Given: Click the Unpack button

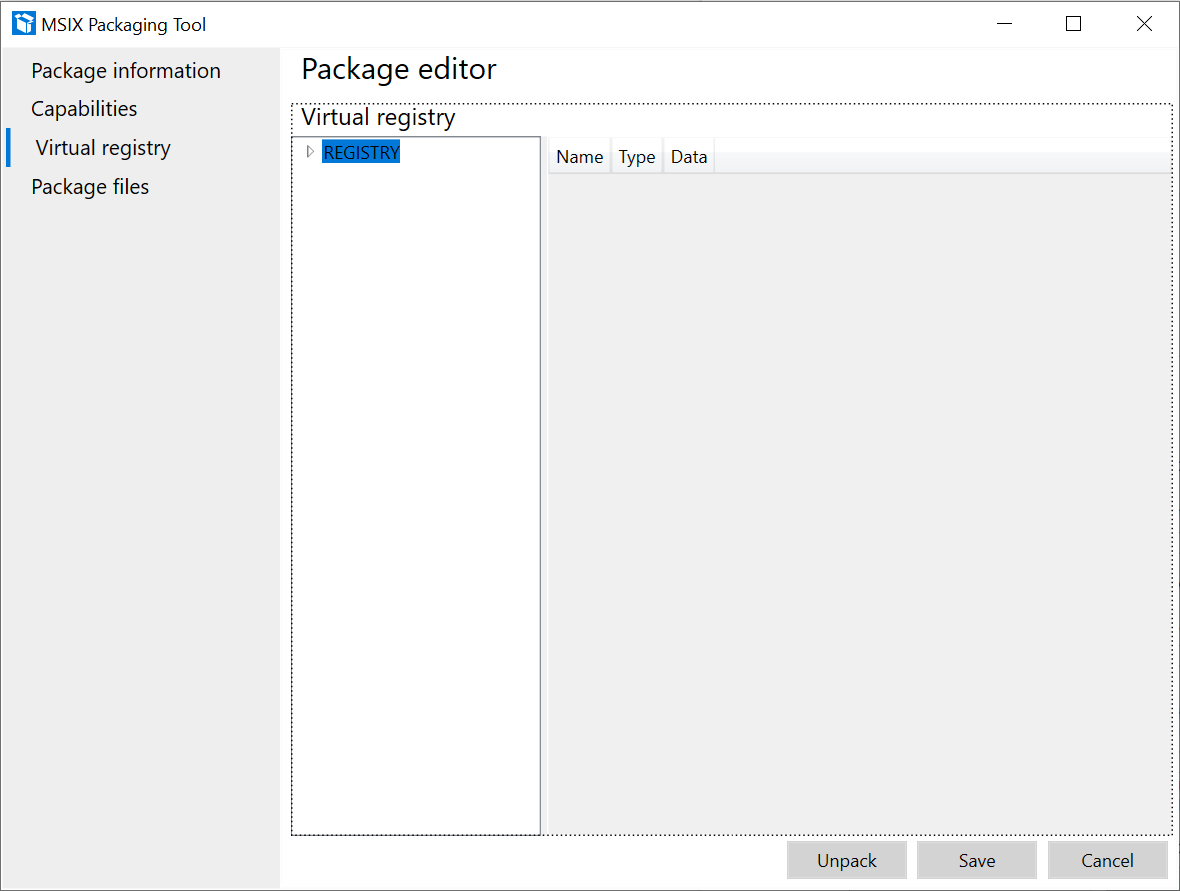Looking at the screenshot, I should (847, 860).
